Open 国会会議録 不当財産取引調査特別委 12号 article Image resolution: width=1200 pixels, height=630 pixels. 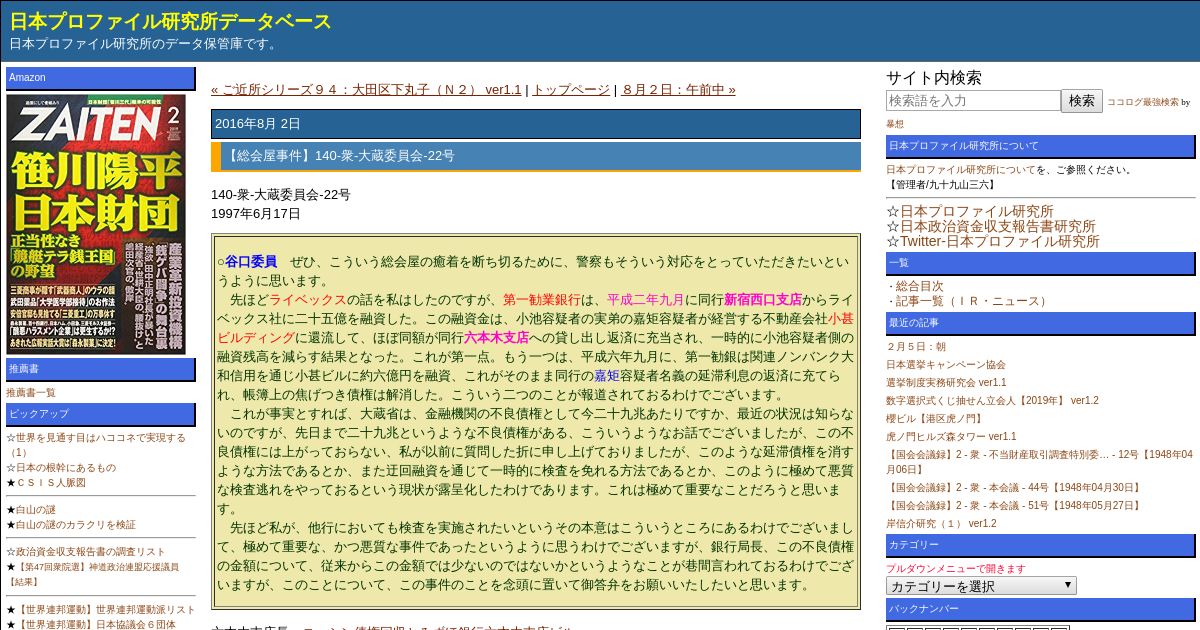[1037, 461]
